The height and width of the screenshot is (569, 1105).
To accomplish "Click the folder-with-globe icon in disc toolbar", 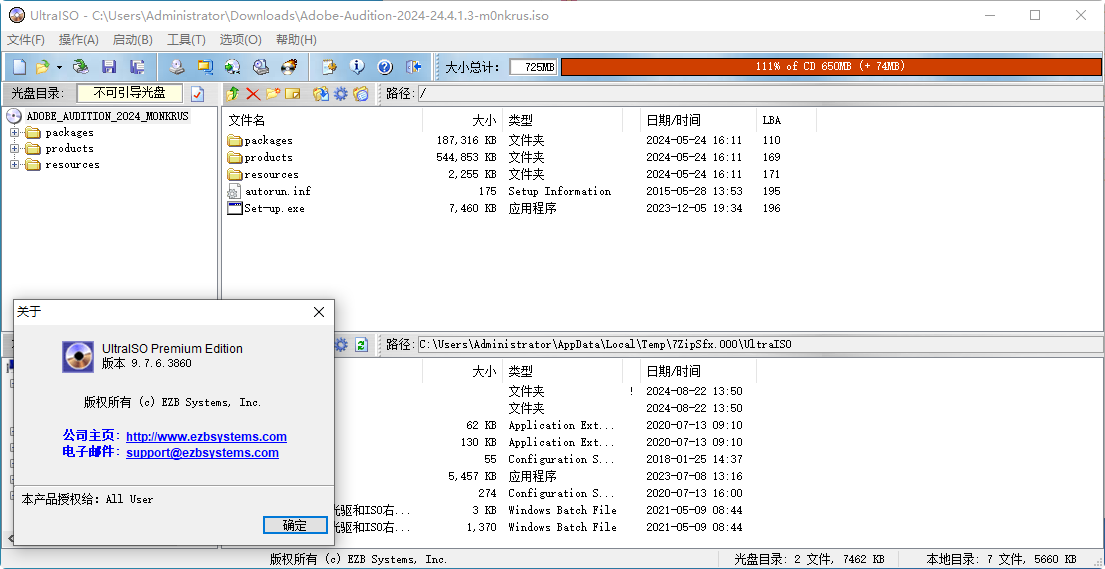I will tap(361, 93).
